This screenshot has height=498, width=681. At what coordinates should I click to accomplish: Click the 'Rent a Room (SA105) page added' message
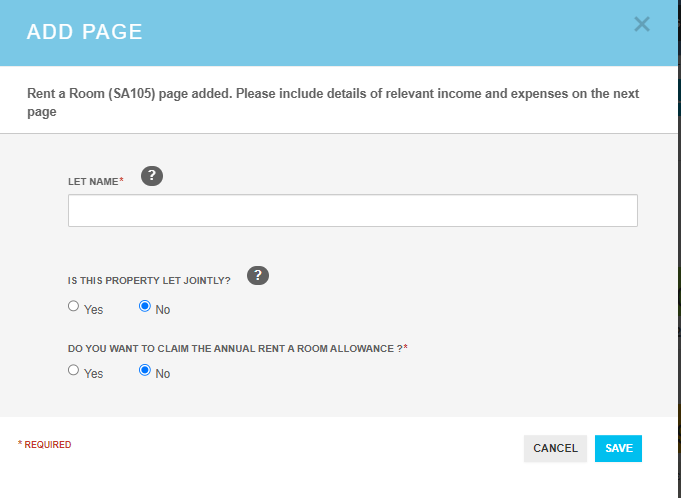[x=333, y=102]
